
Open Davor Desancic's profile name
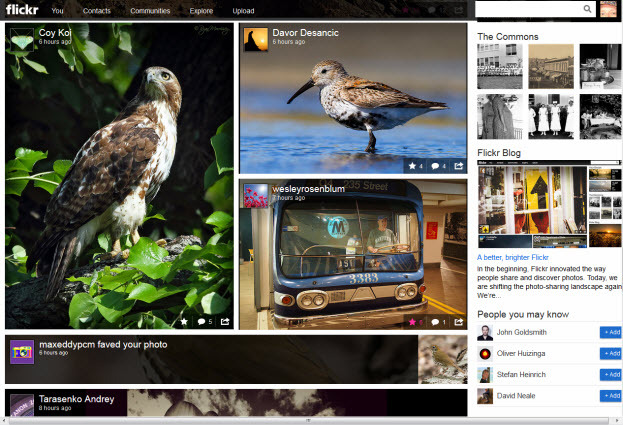[305, 33]
